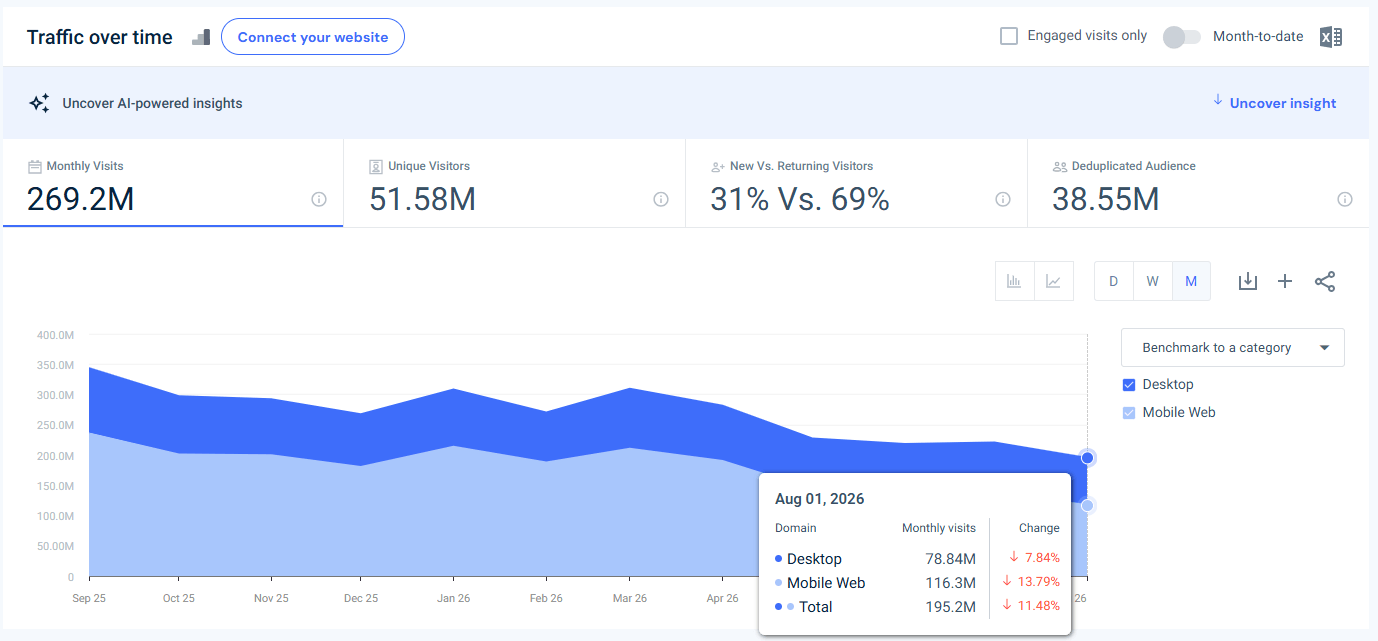Click the Jan 26 axis label
Image resolution: width=1378 pixels, height=641 pixels.
point(454,598)
